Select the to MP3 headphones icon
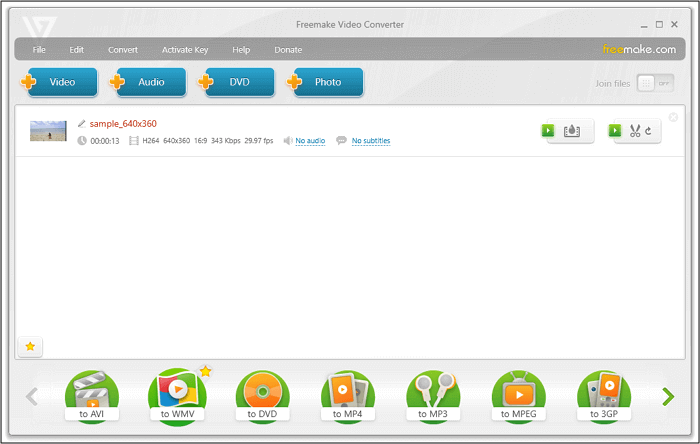The width and height of the screenshot is (700, 444). point(433,395)
